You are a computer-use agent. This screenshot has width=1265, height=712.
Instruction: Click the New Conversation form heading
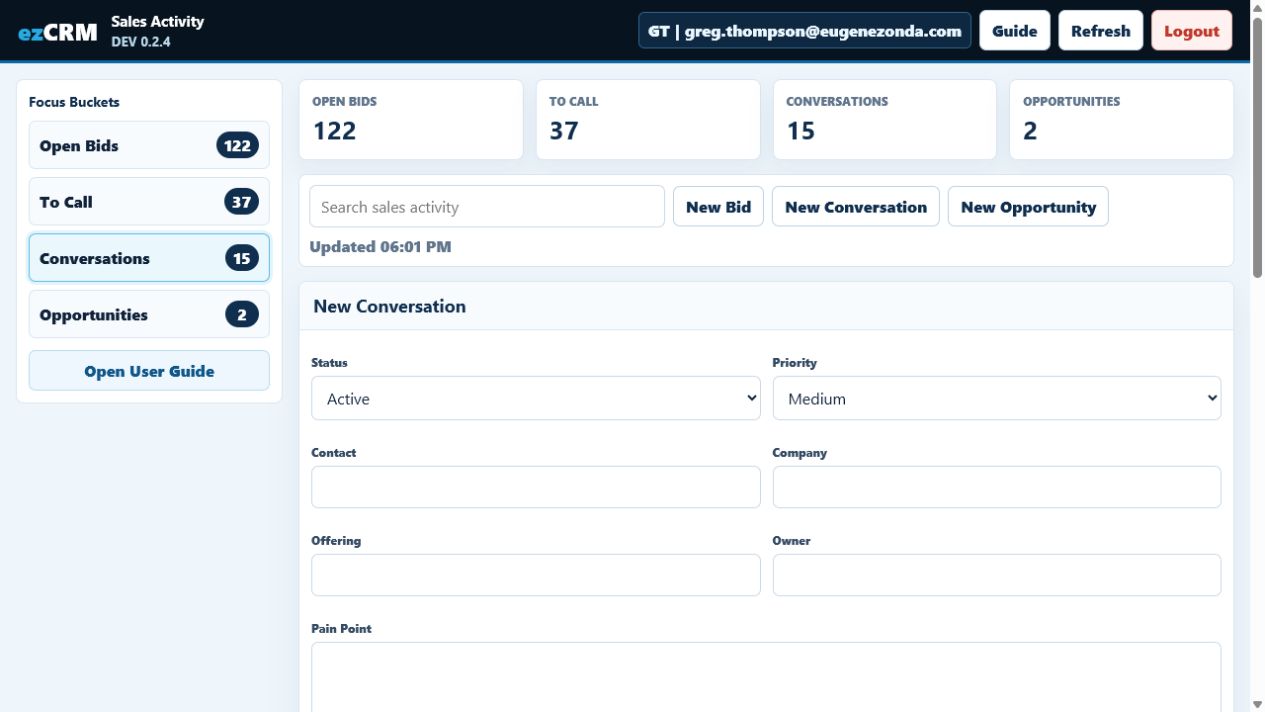389,306
